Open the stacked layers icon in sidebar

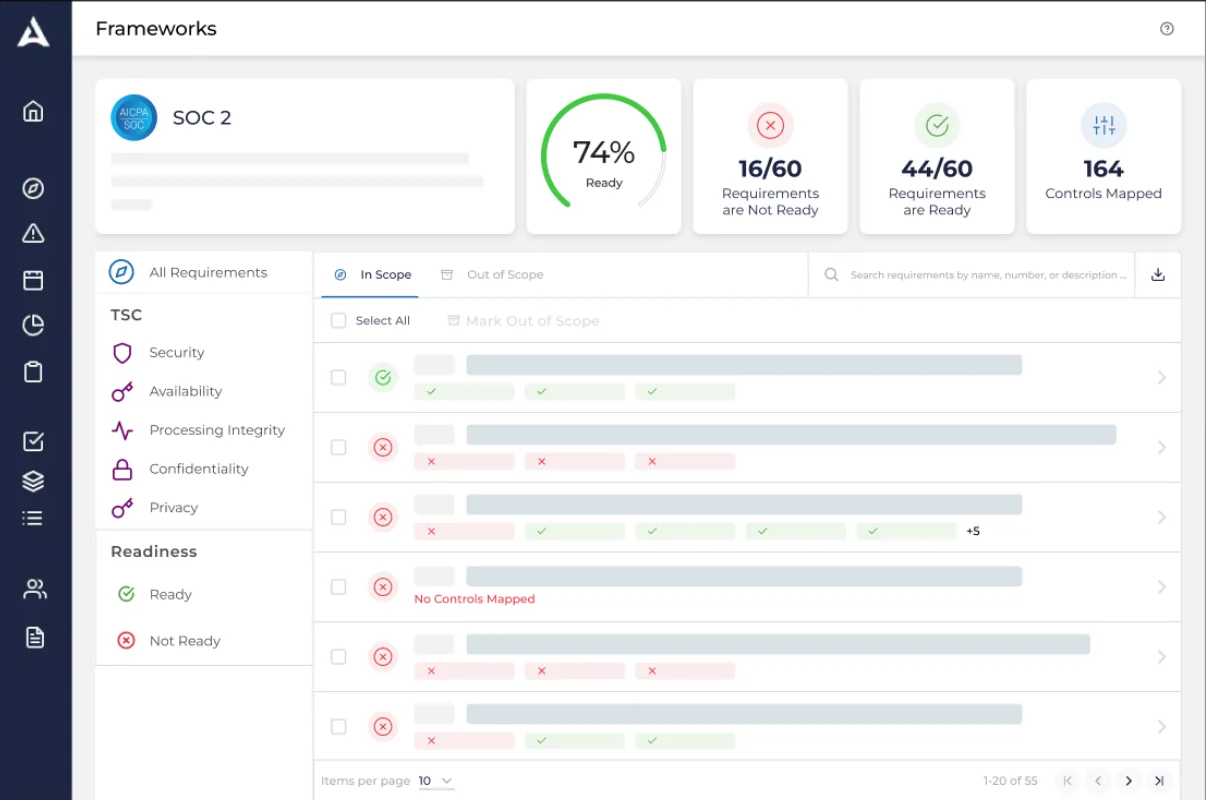33,480
